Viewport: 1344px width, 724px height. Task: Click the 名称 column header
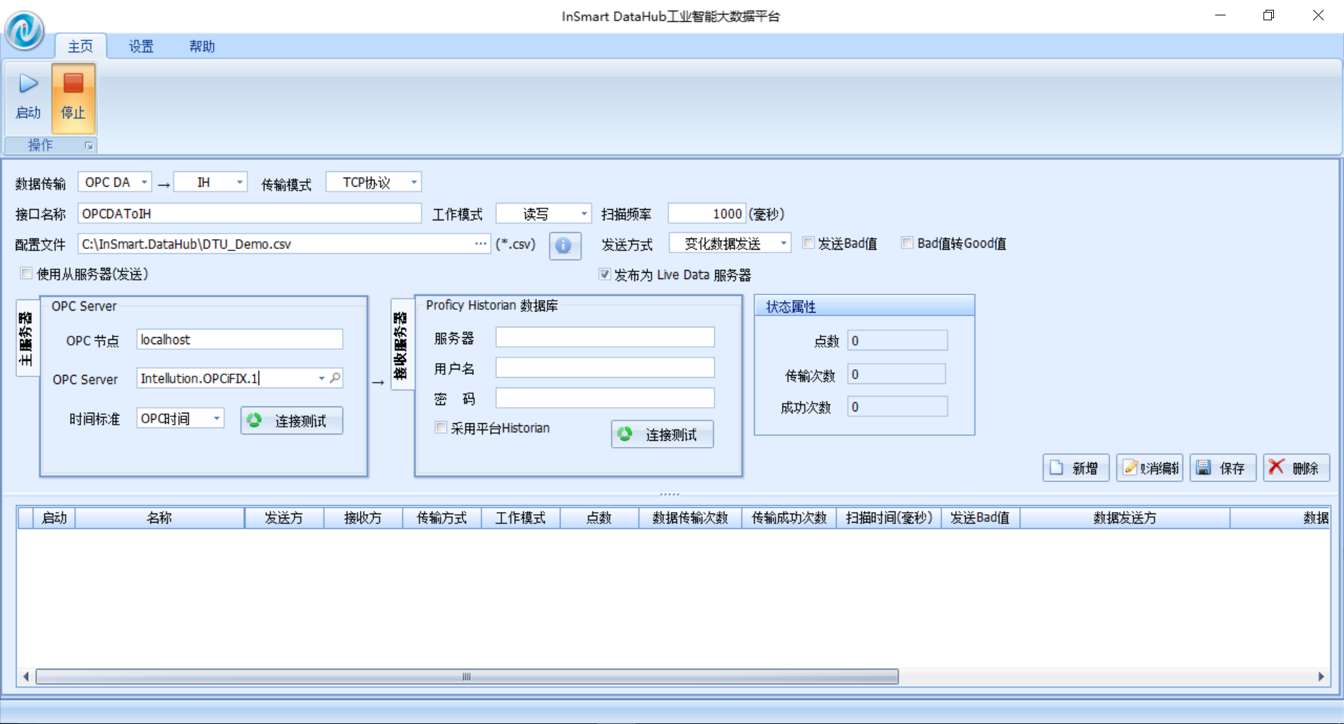pyautogui.click(x=160, y=518)
